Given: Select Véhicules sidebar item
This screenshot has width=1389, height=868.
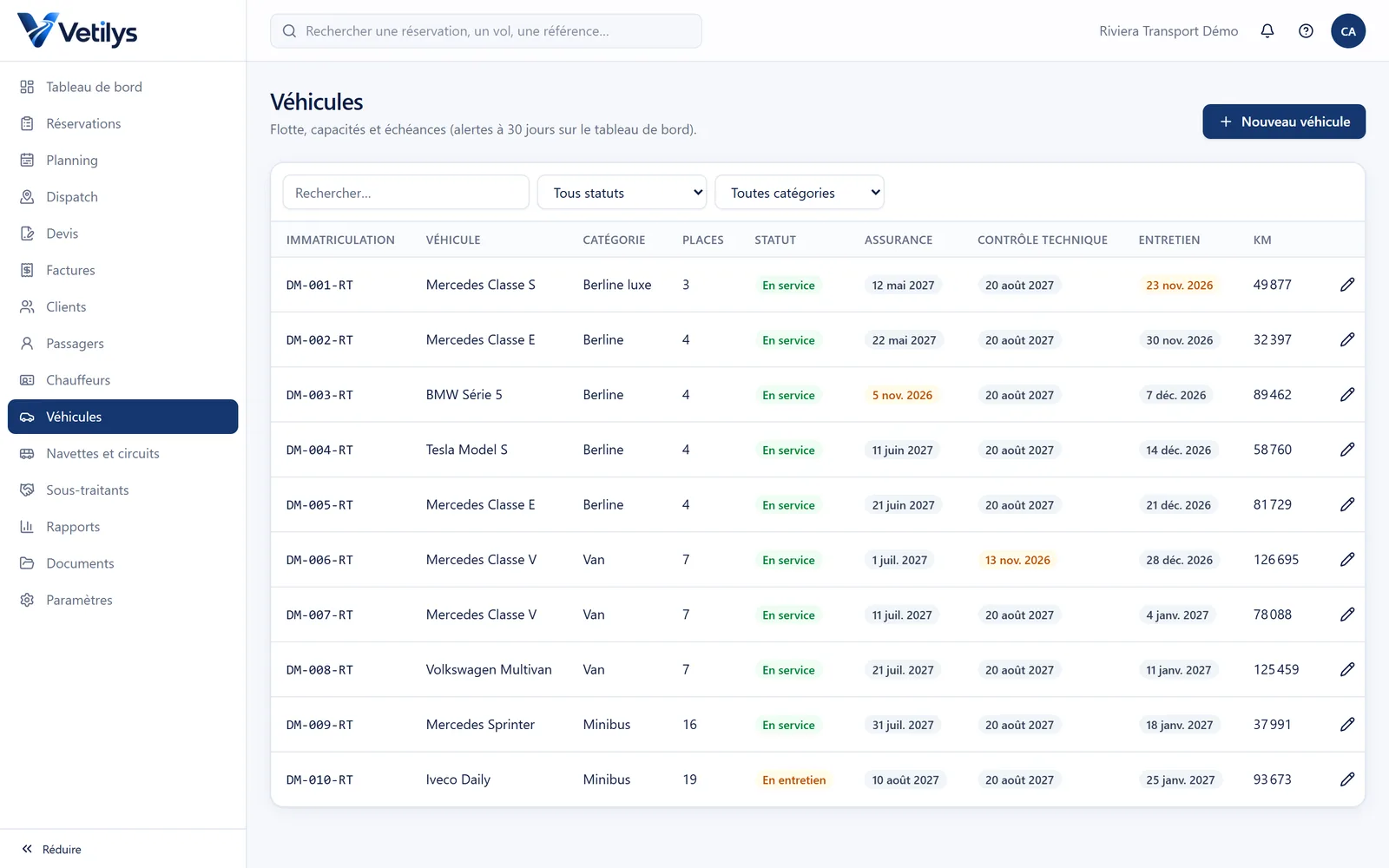Looking at the screenshot, I should pyautogui.click(x=123, y=417).
